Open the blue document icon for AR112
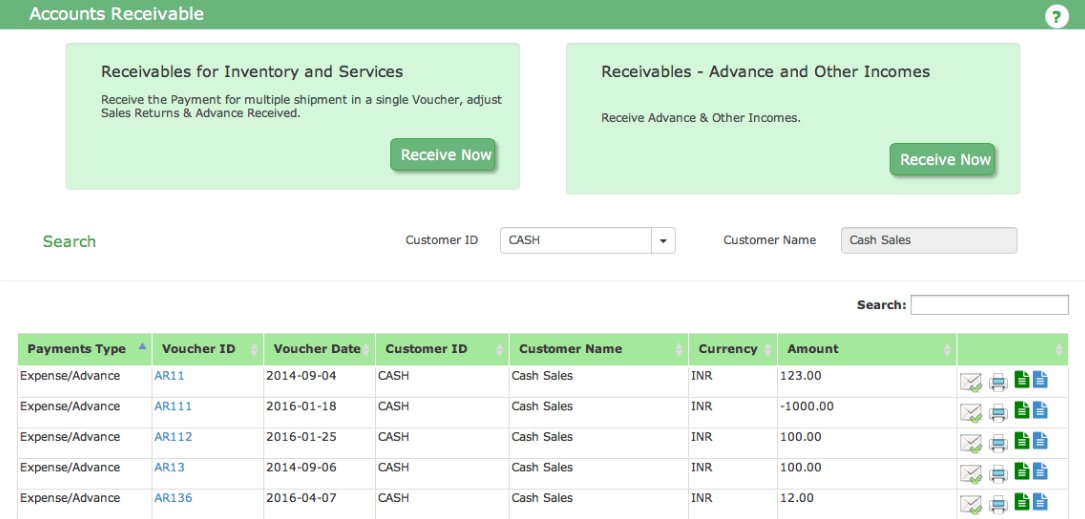This screenshot has height=519, width=1085. click(1040, 441)
